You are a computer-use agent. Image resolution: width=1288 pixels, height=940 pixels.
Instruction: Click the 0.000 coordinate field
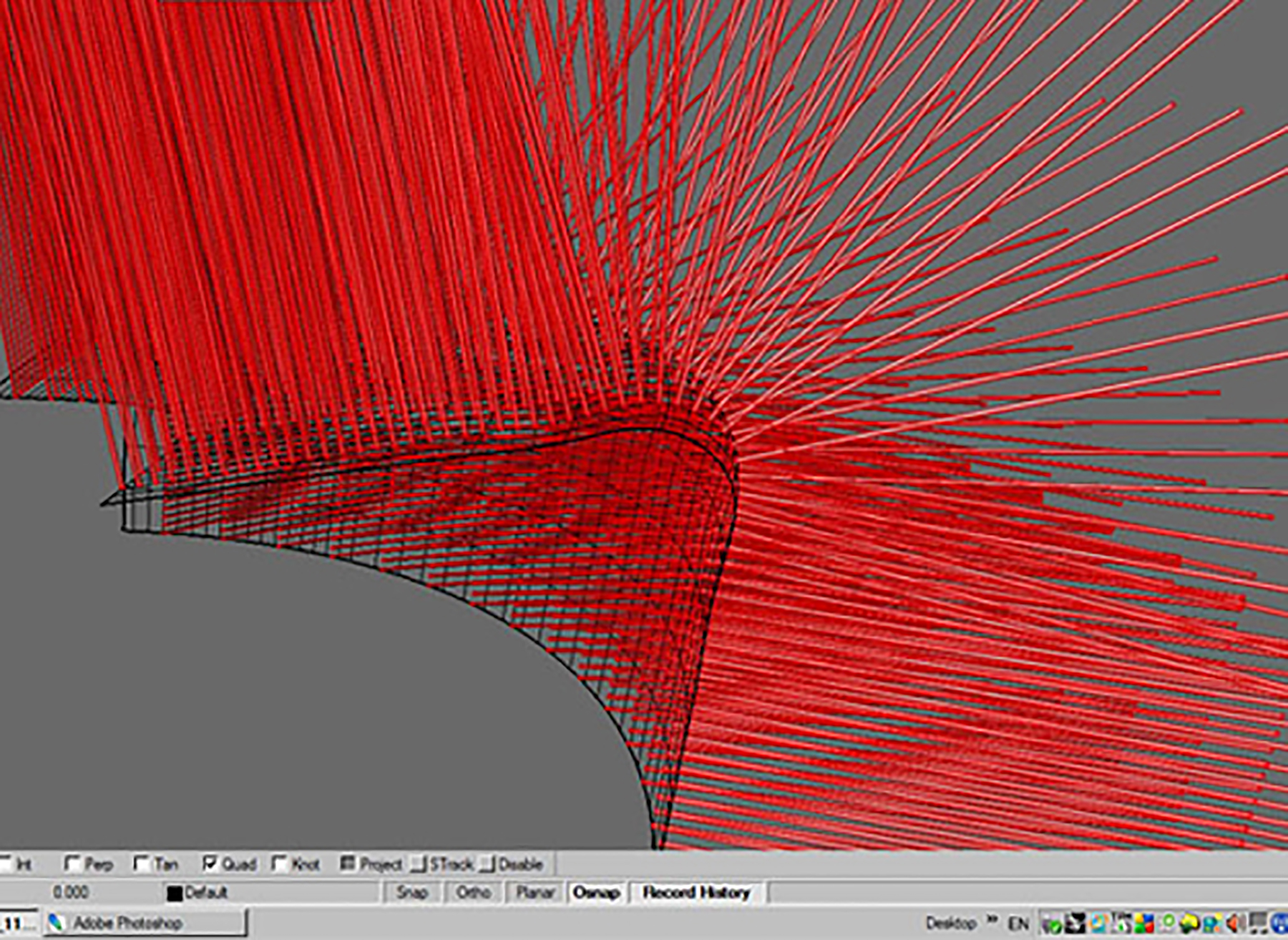pyautogui.click(x=71, y=893)
